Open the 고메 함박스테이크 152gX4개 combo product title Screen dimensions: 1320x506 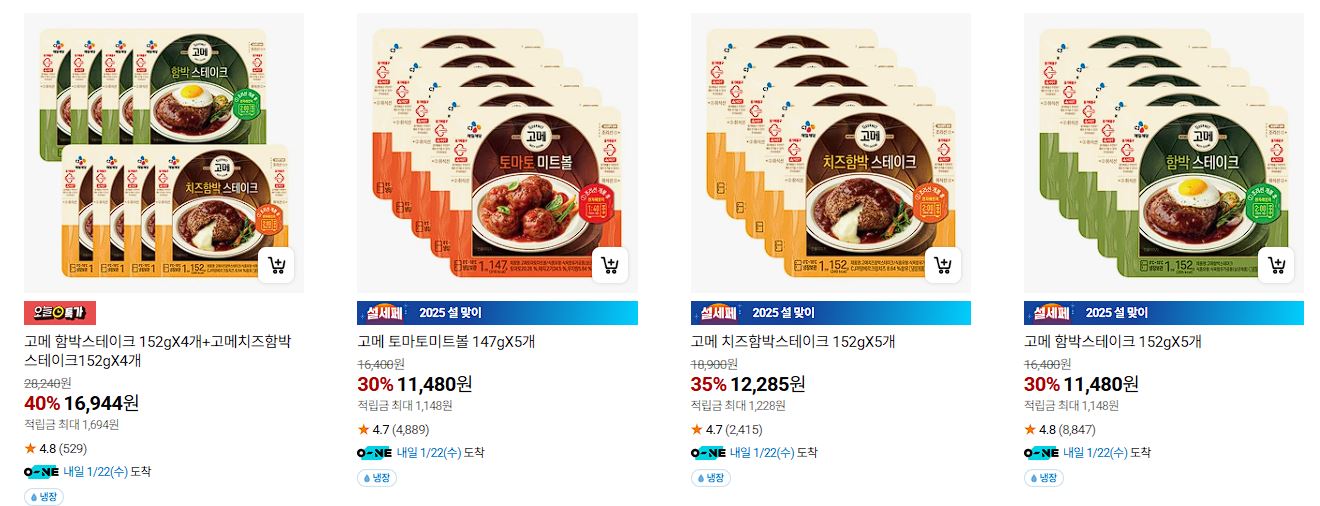coord(158,351)
